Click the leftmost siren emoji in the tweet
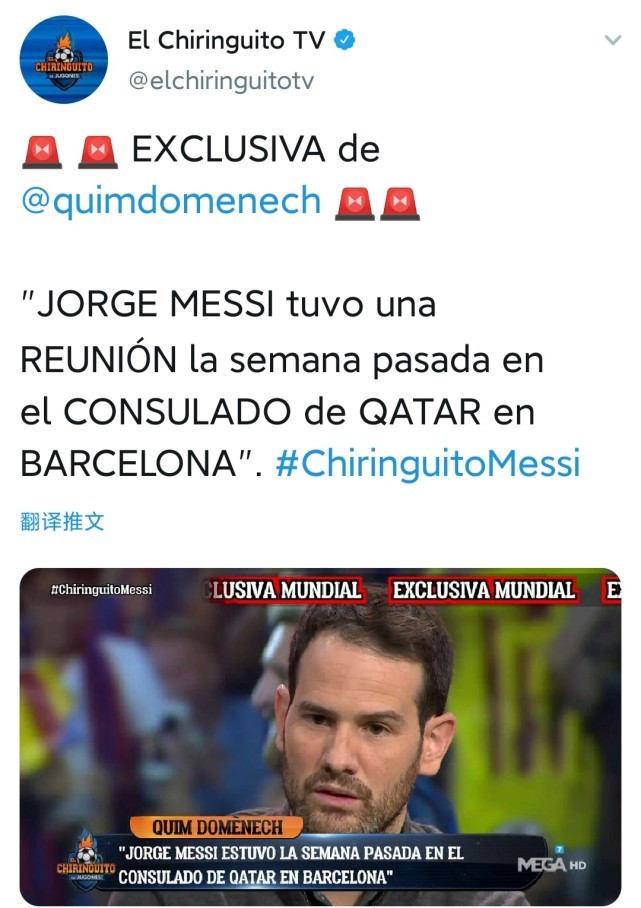Image resolution: width=641 pixels, height=908 pixels. pos(42,152)
